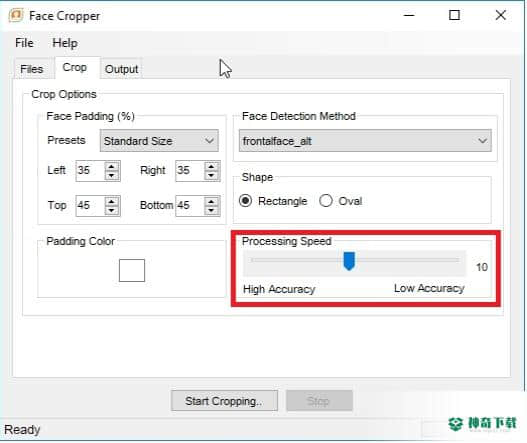527x443 pixels.
Task: Expand the Face Detection Method dropdown
Action: click(365, 141)
